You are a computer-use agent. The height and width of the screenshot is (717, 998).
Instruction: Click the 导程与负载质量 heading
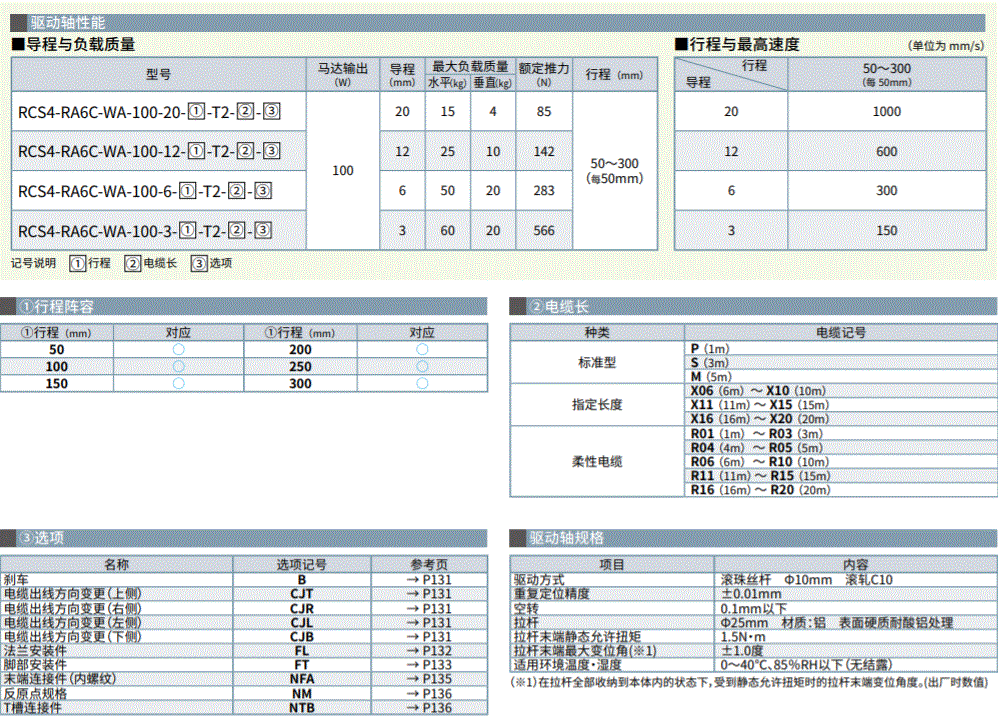coord(74,45)
